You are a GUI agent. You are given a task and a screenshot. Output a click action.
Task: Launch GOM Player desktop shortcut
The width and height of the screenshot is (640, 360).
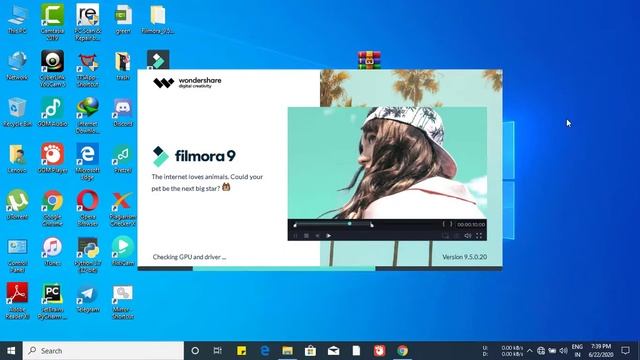point(52,158)
